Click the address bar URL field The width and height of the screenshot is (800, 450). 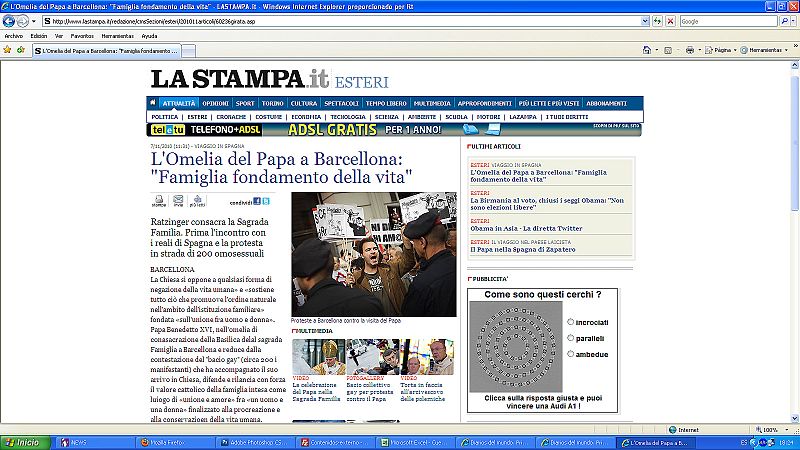342,21
